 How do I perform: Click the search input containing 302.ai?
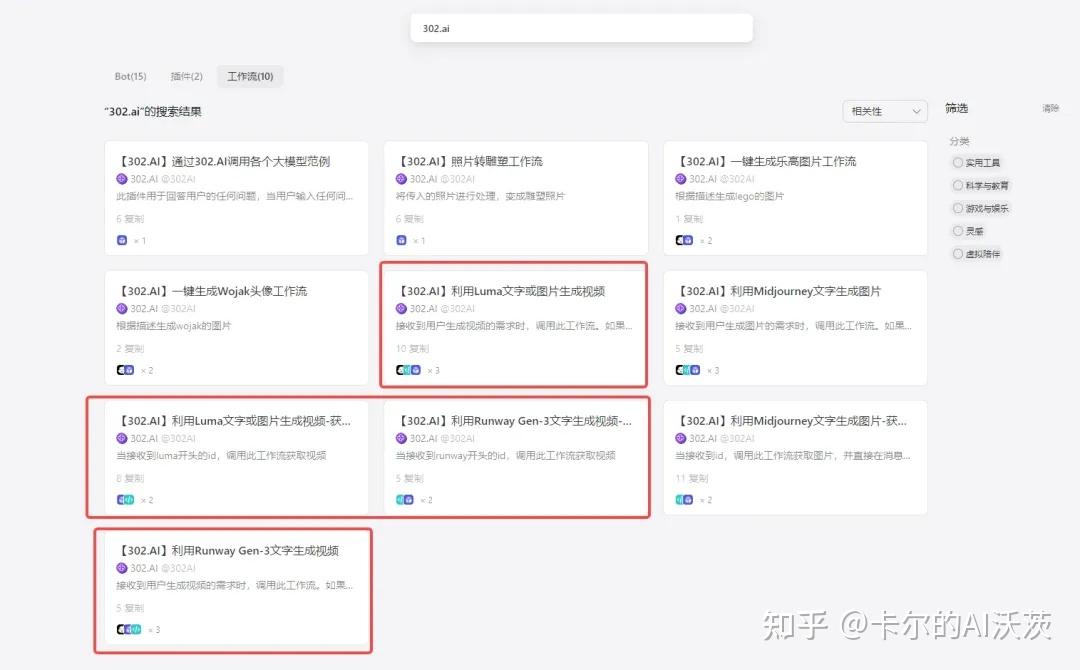tap(581, 28)
